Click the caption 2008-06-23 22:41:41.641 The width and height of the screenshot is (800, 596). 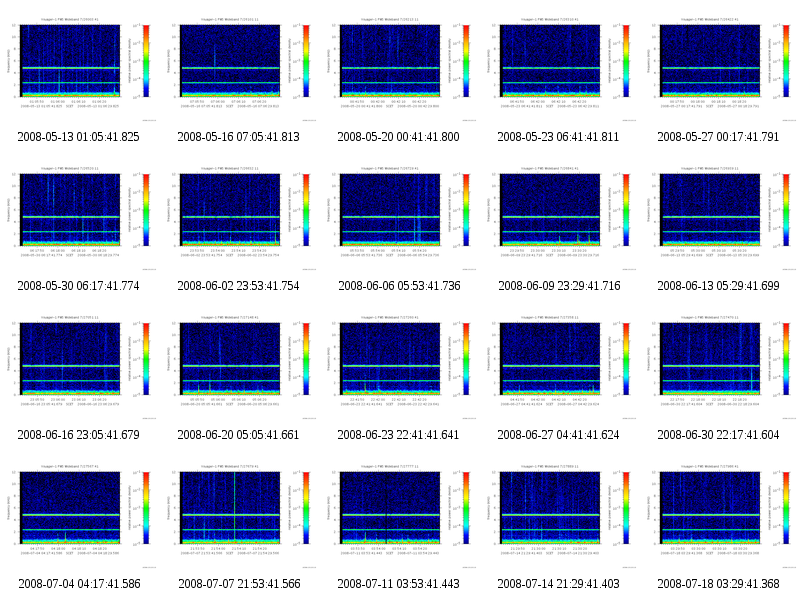click(398, 435)
